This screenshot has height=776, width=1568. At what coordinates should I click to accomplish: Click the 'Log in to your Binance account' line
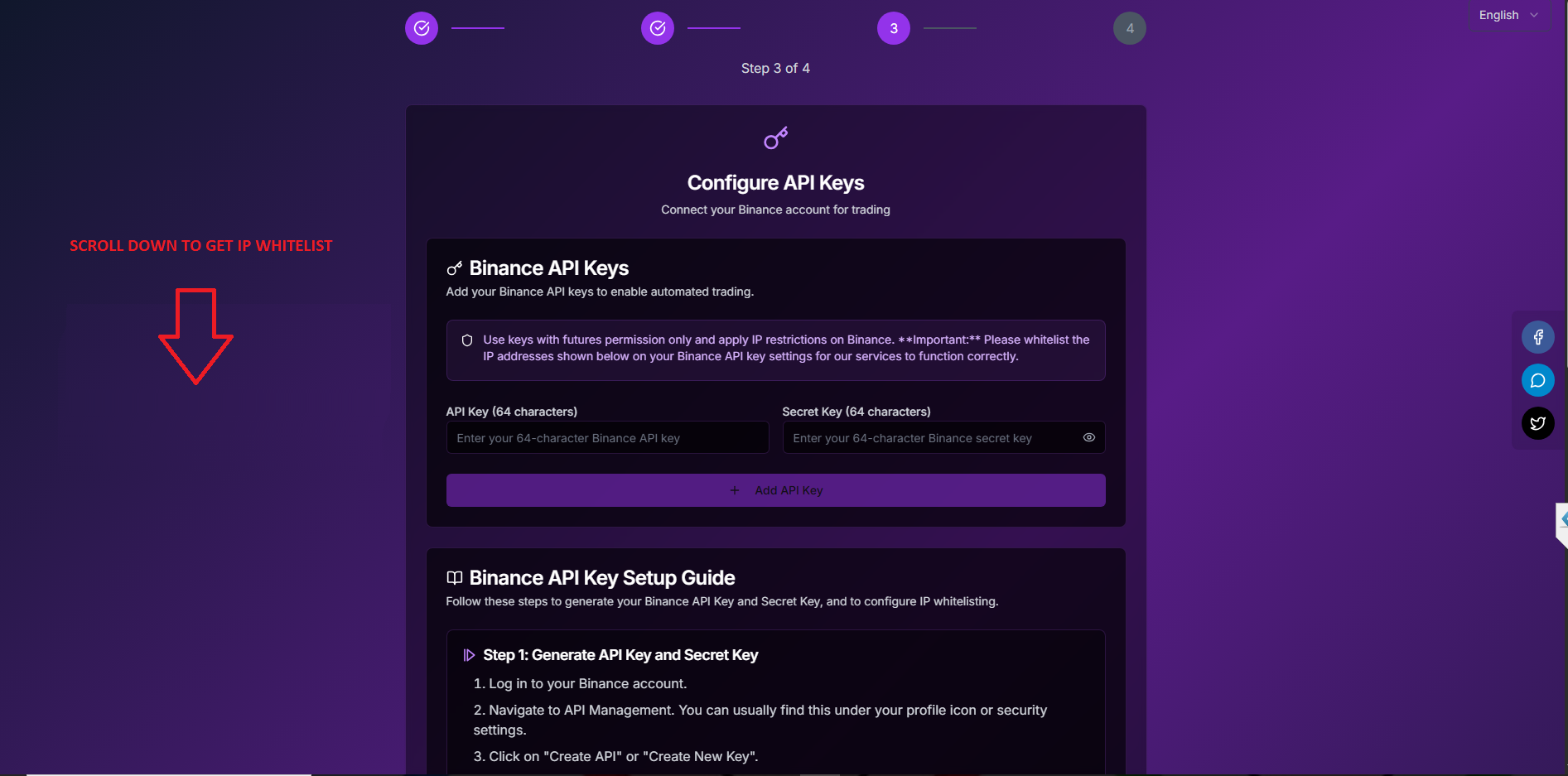pyautogui.click(x=580, y=683)
